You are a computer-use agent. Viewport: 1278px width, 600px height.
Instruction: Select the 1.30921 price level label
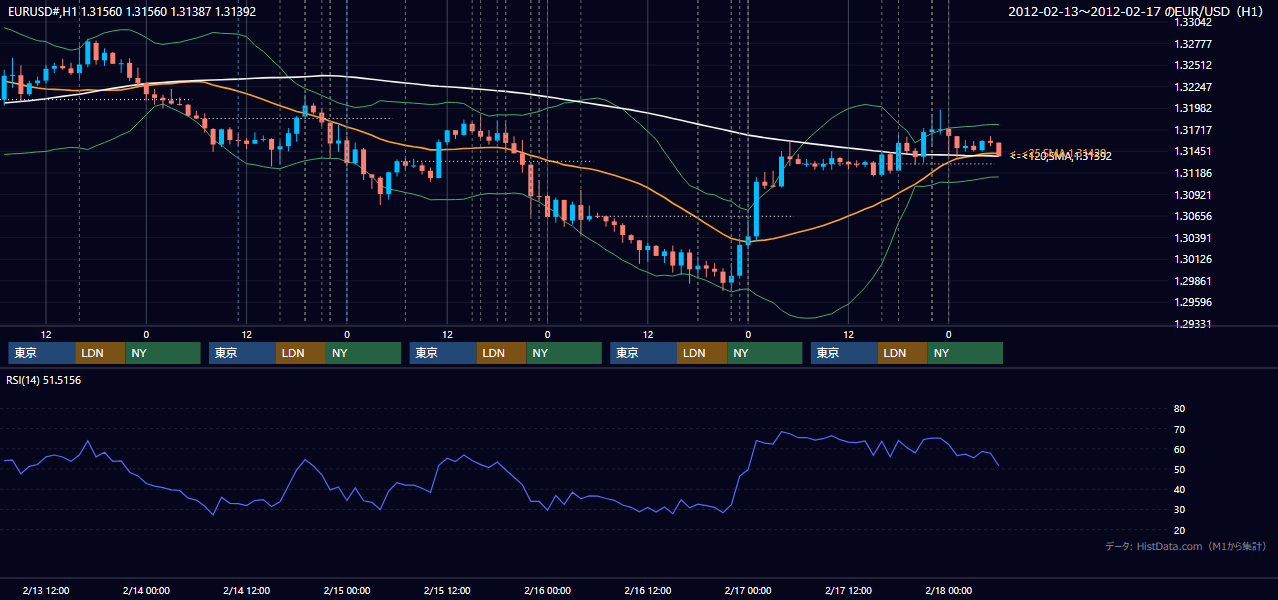pyautogui.click(x=1193, y=195)
